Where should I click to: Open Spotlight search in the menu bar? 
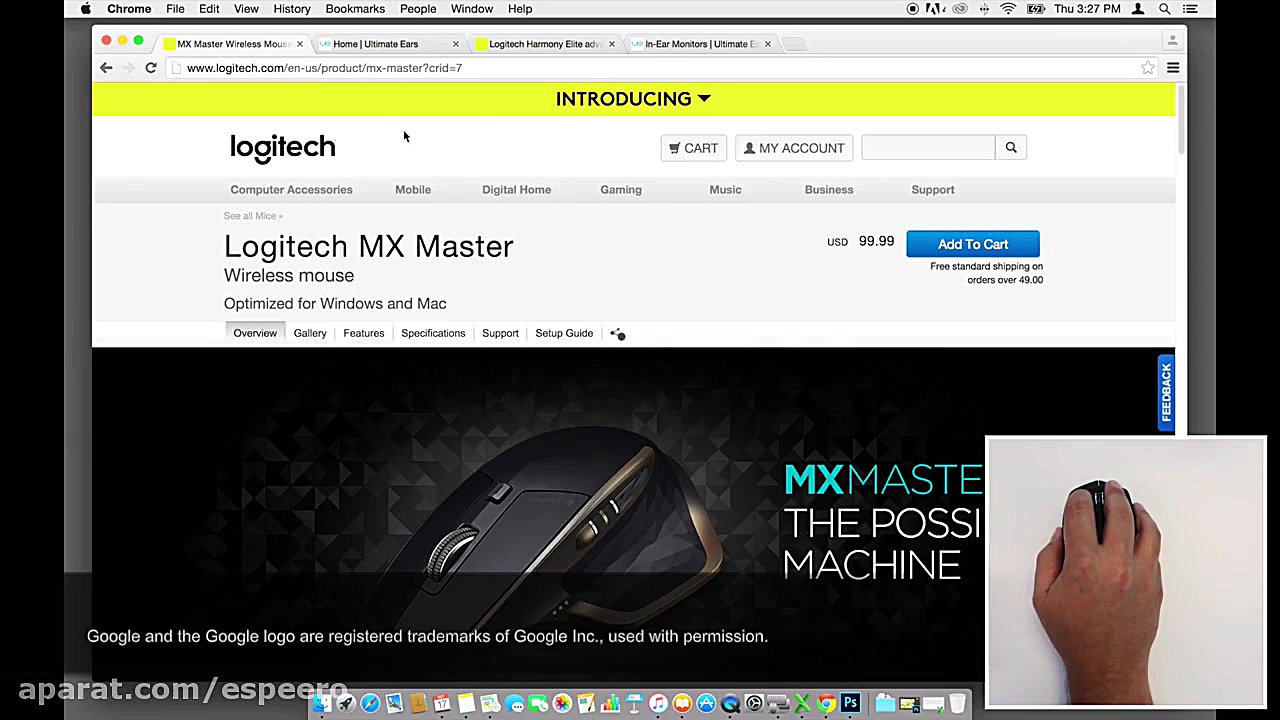click(1165, 9)
